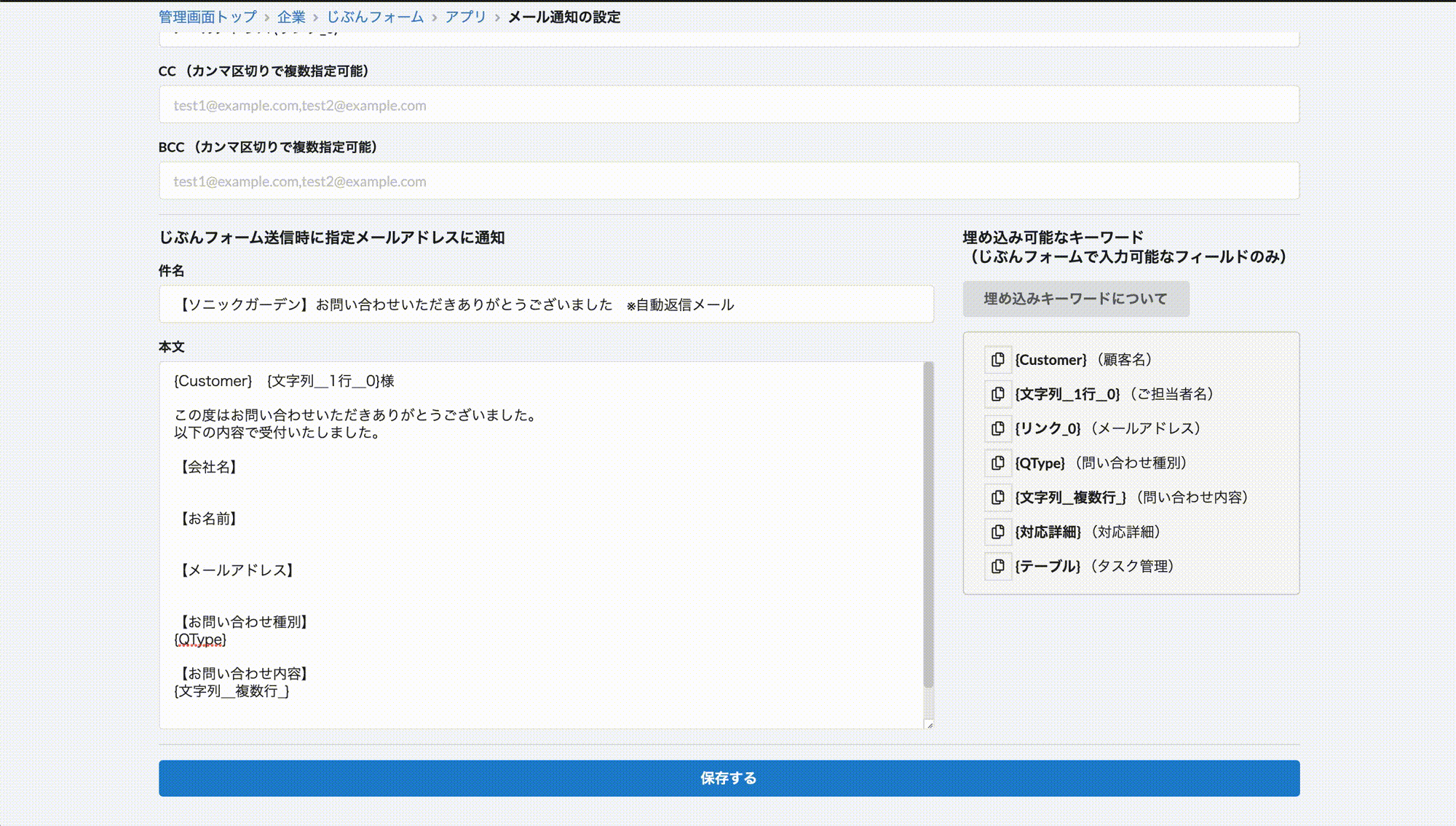Go to 管理画面トップ breadcrumb link
Viewport: 1456px width, 826px height.
coord(207,17)
